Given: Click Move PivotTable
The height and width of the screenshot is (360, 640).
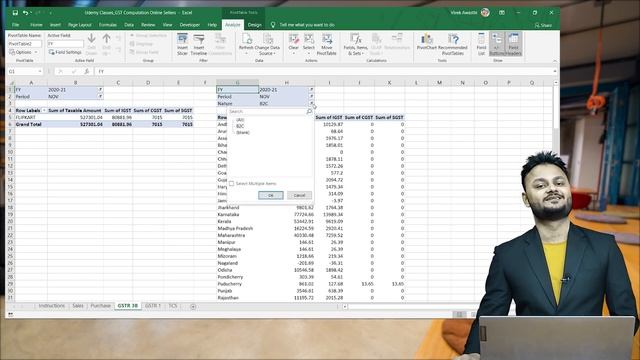Looking at the screenshot, I should coord(327,44).
